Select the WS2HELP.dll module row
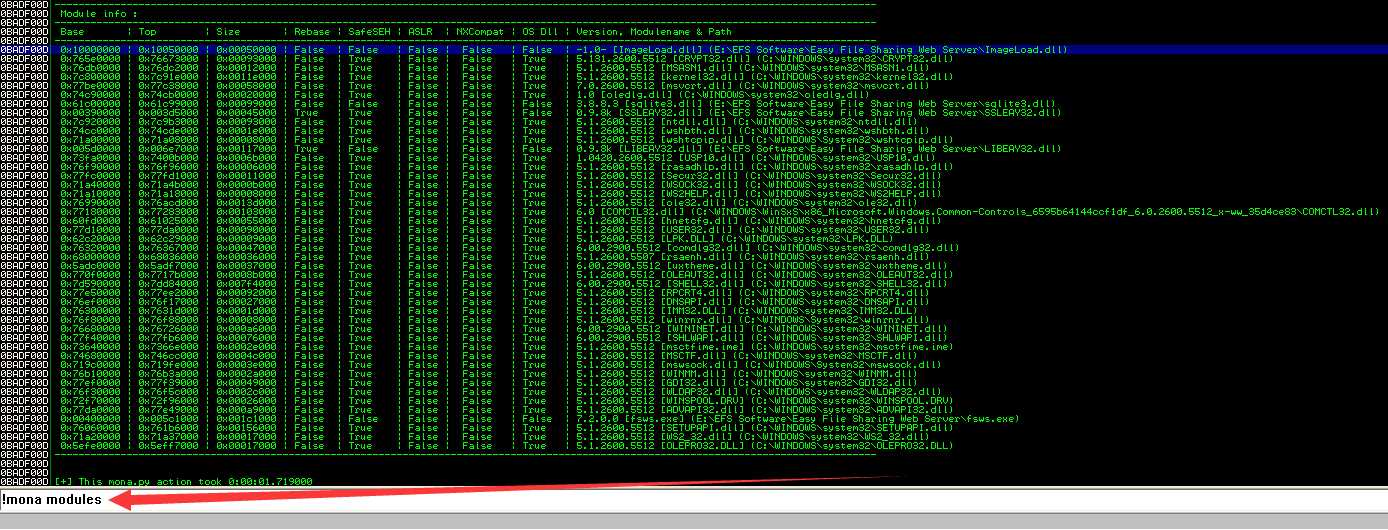The image size is (1388, 530). 694,193
